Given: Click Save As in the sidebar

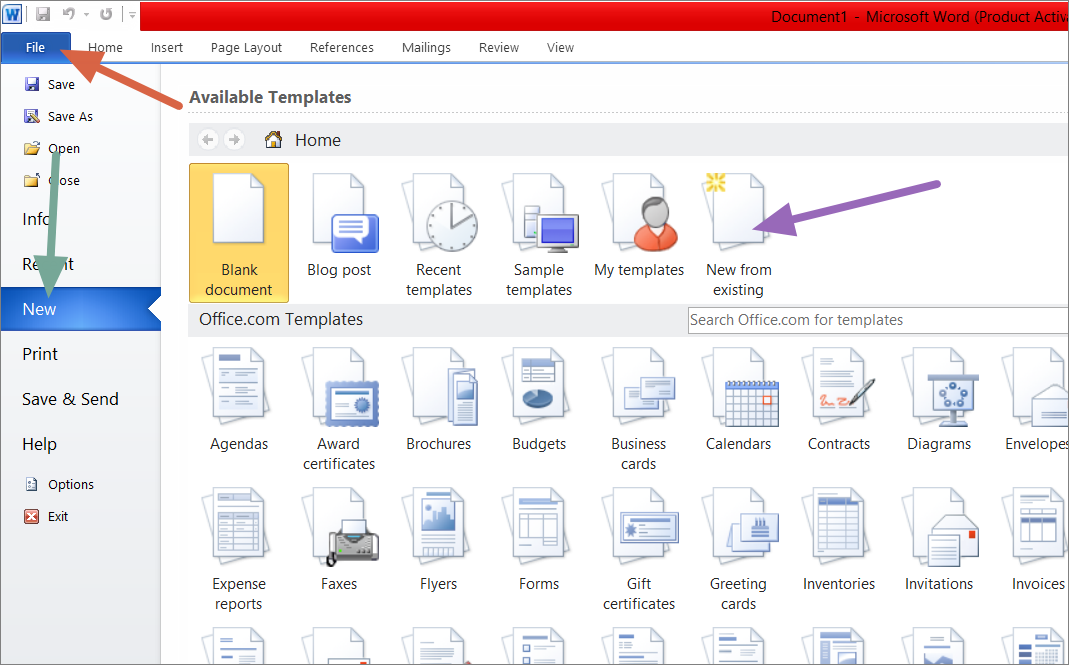Looking at the screenshot, I should click(x=70, y=117).
